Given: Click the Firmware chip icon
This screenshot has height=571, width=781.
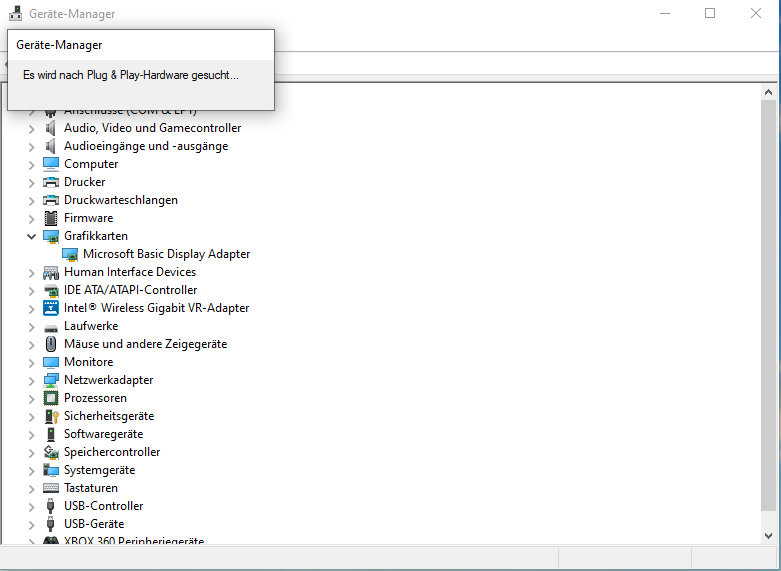Looking at the screenshot, I should 51,218.
